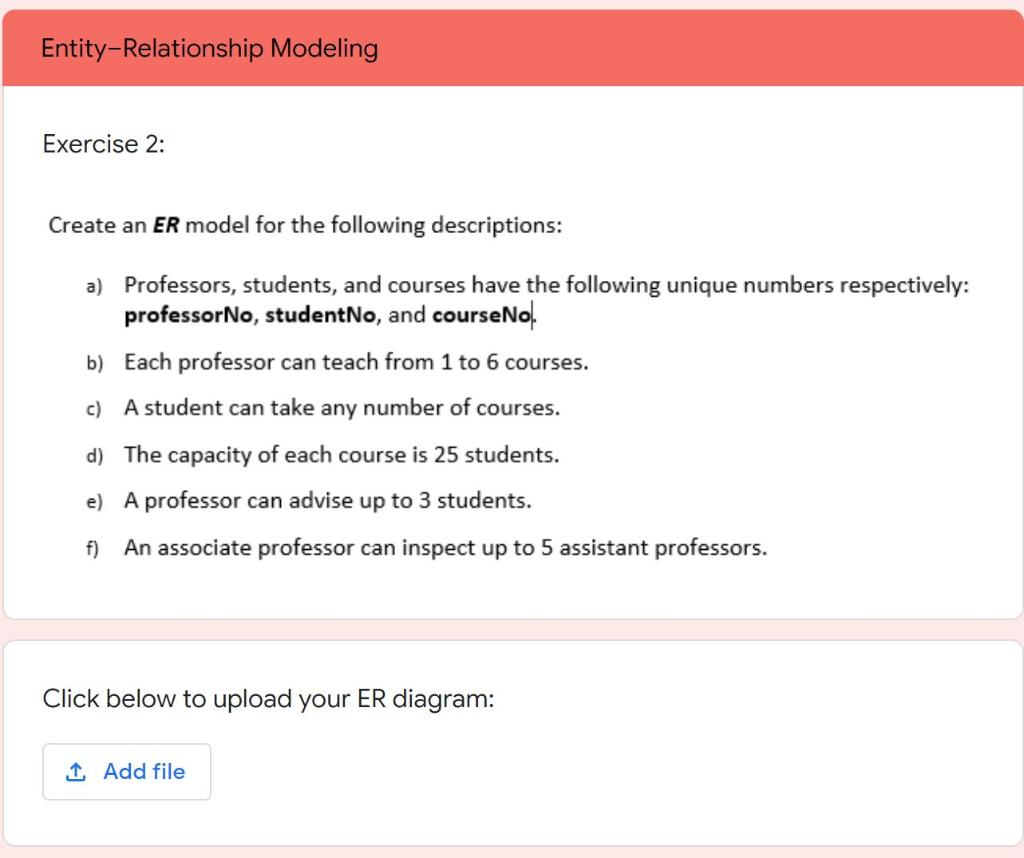Click the "A professor can advise" line

point(327,501)
